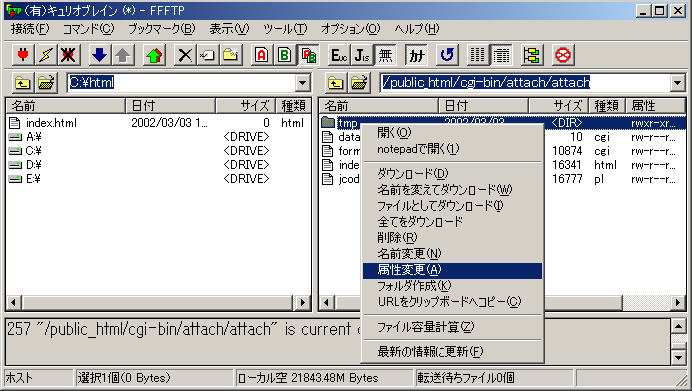
Task: Select index.html in local list
Action: pos(43,123)
